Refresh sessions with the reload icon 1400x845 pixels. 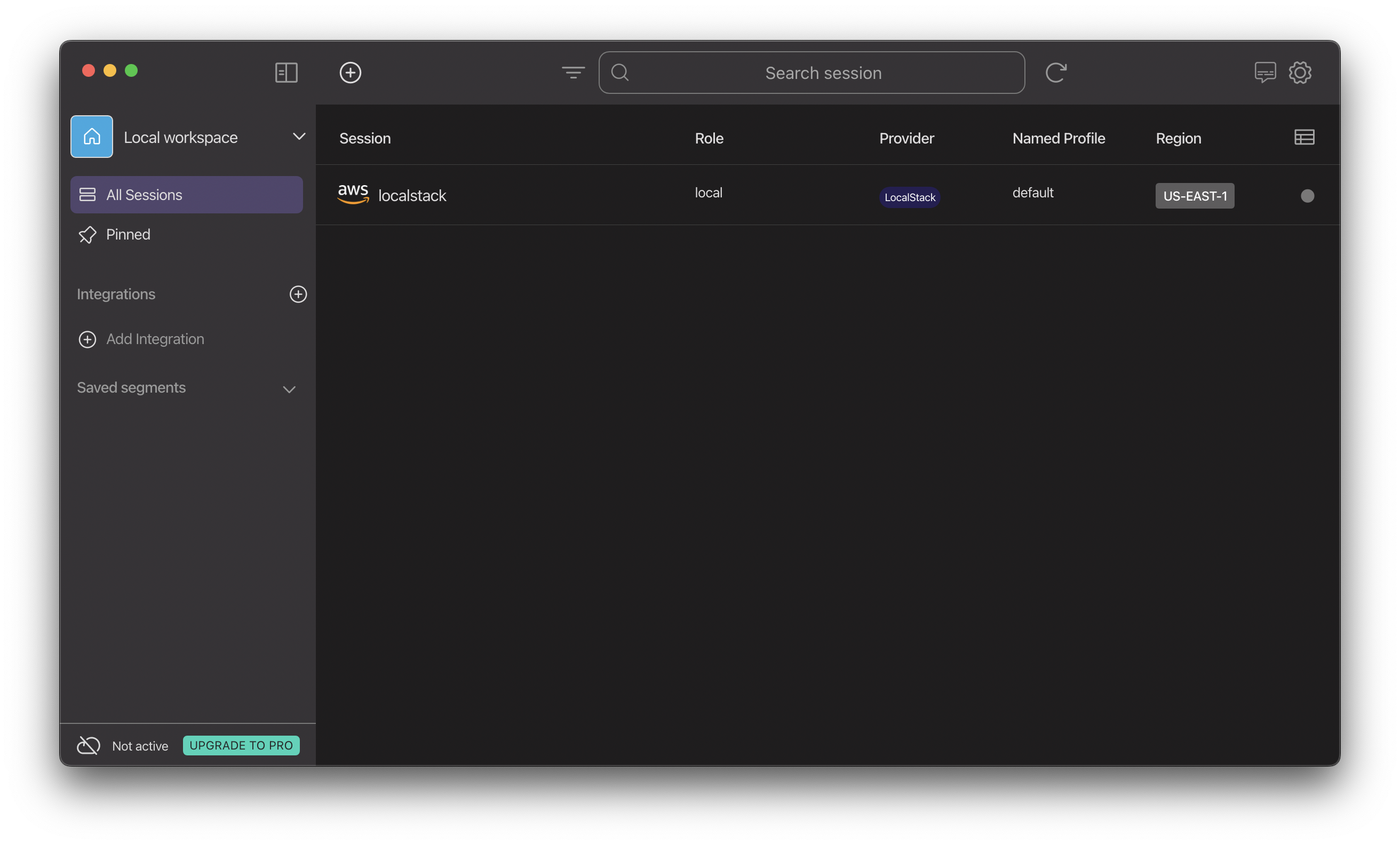tap(1055, 73)
